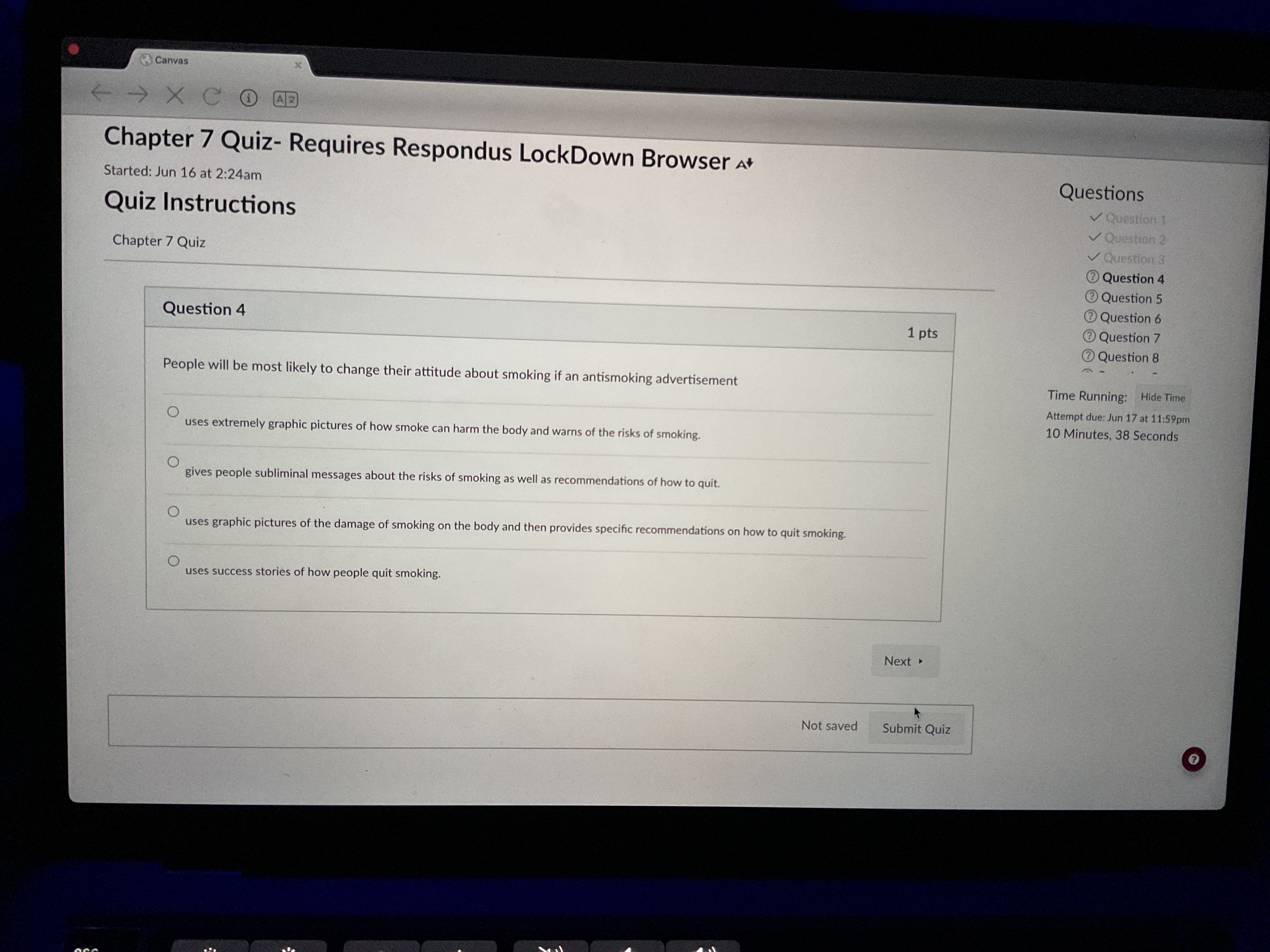The image size is (1270, 952).
Task: Select the 'subliminal messages' answer option
Action: pyautogui.click(x=173, y=462)
